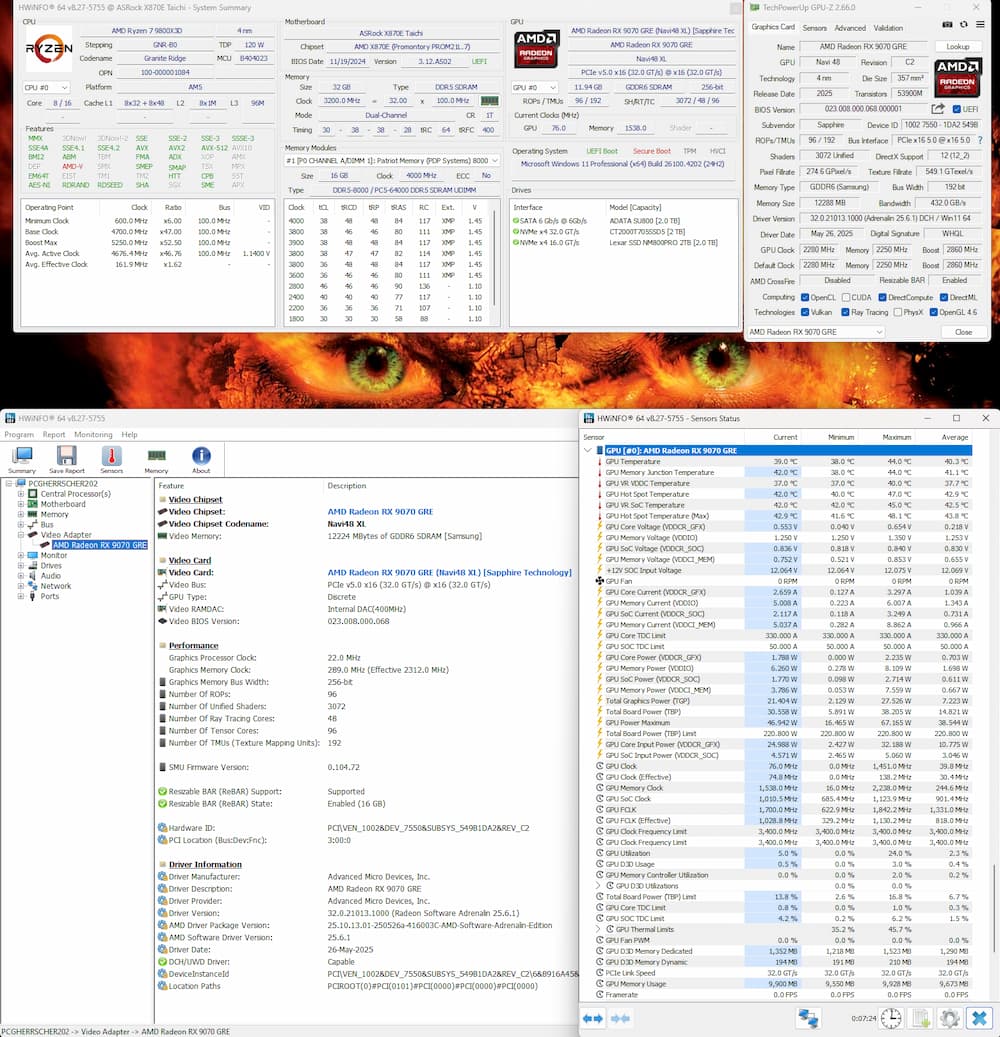Screen dimensions: 1000x1037
Task: Click the shrink-view arrows icon in Sensors window
Action: (620, 1018)
